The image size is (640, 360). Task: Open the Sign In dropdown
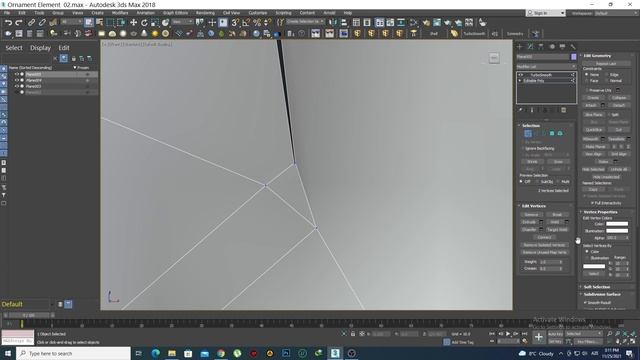[546, 13]
